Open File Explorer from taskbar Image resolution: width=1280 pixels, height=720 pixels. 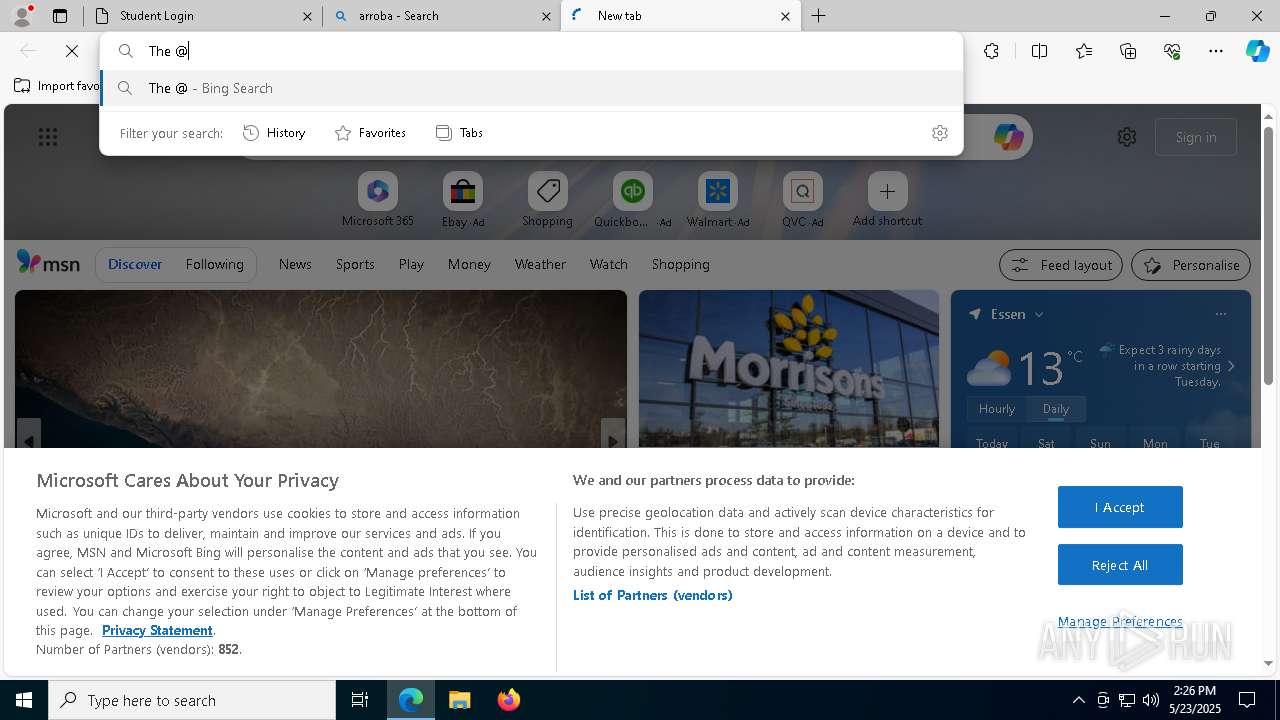(x=459, y=700)
